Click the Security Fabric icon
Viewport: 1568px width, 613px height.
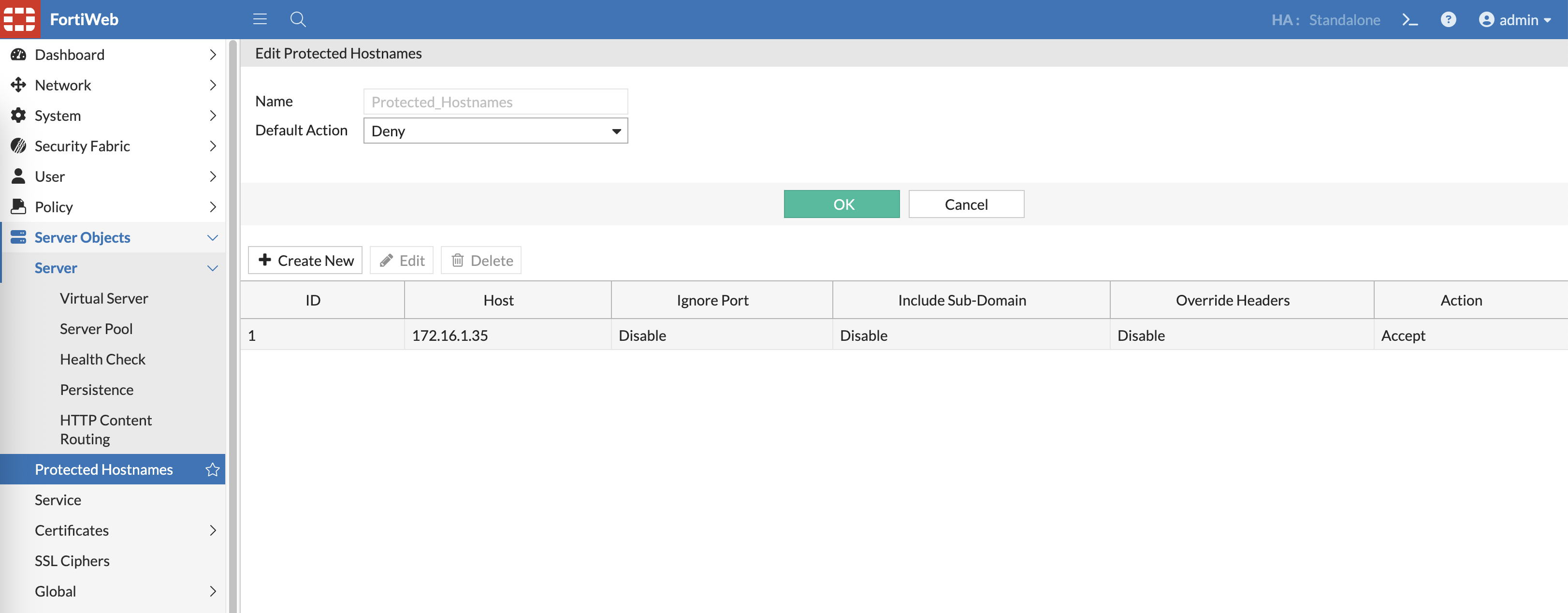tap(18, 146)
